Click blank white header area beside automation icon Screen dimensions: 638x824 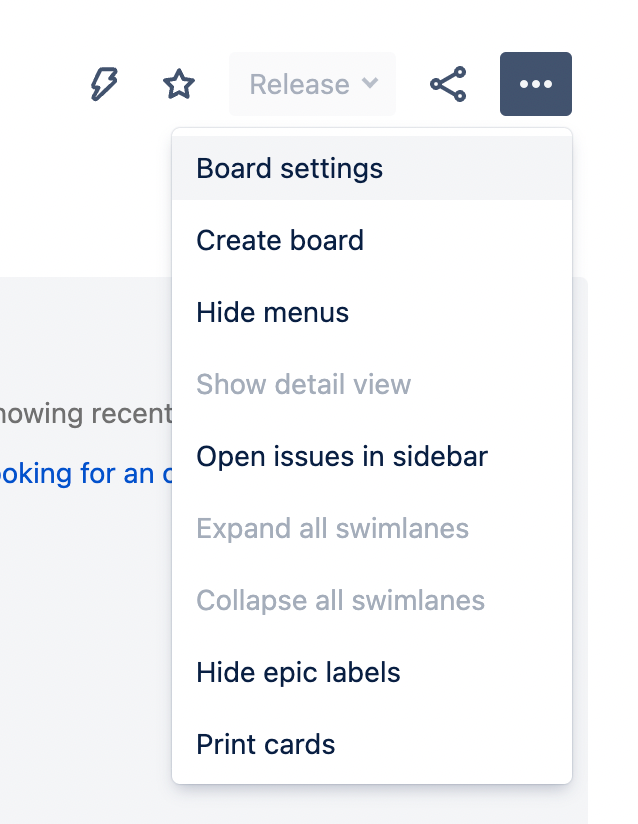tap(42, 84)
